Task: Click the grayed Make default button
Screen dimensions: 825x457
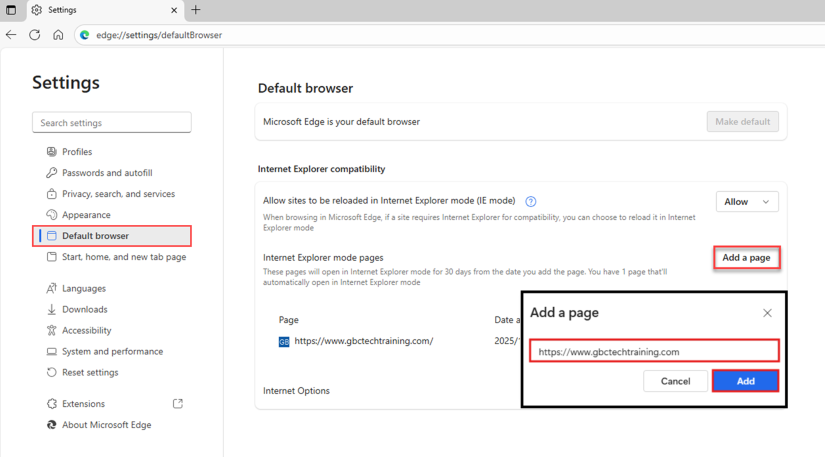Action: click(742, 121)
